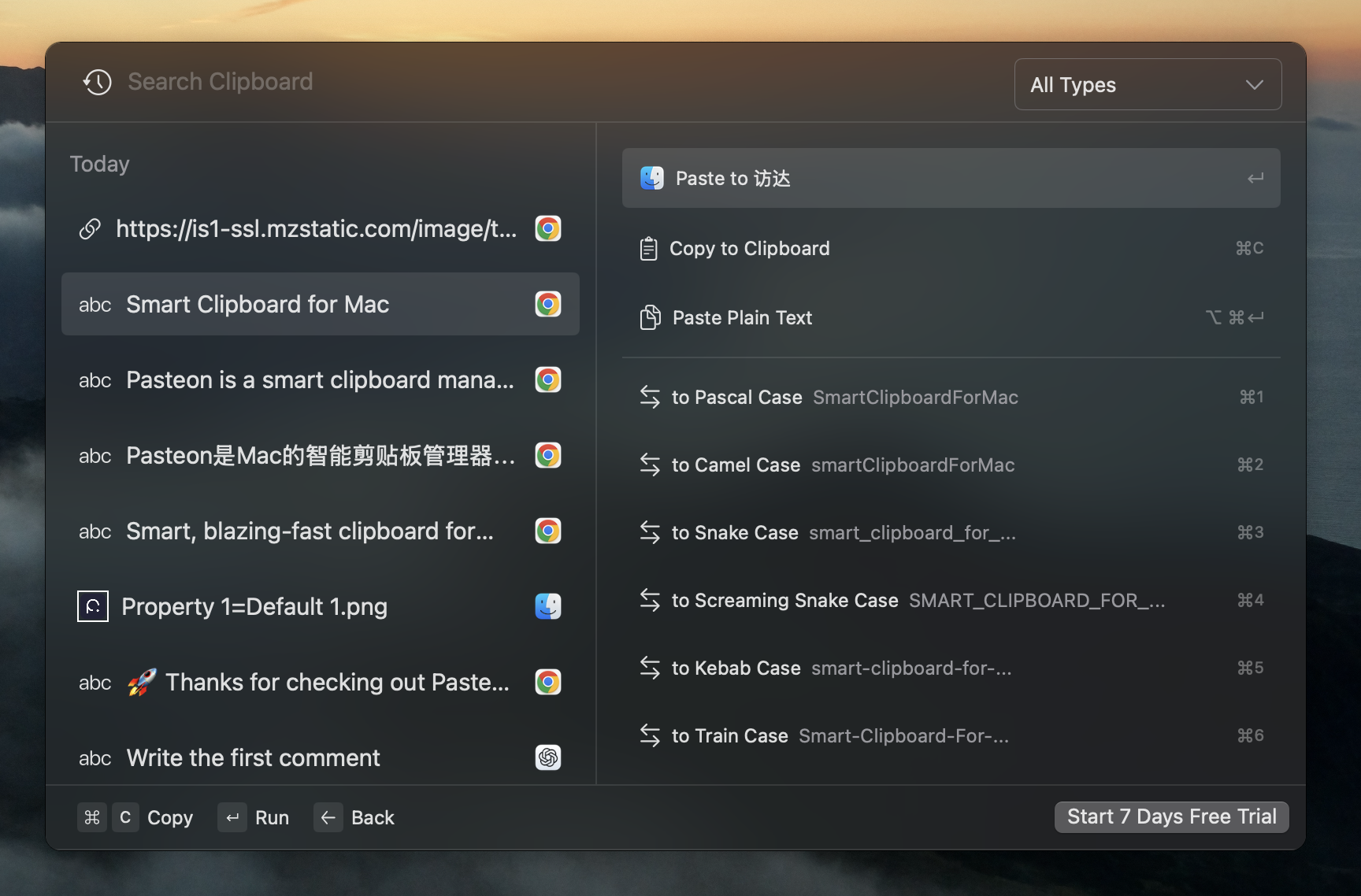
Task: Click the swap arrows icon for Kebab Case
Action: pyautogui.click(x=650, y=668)
